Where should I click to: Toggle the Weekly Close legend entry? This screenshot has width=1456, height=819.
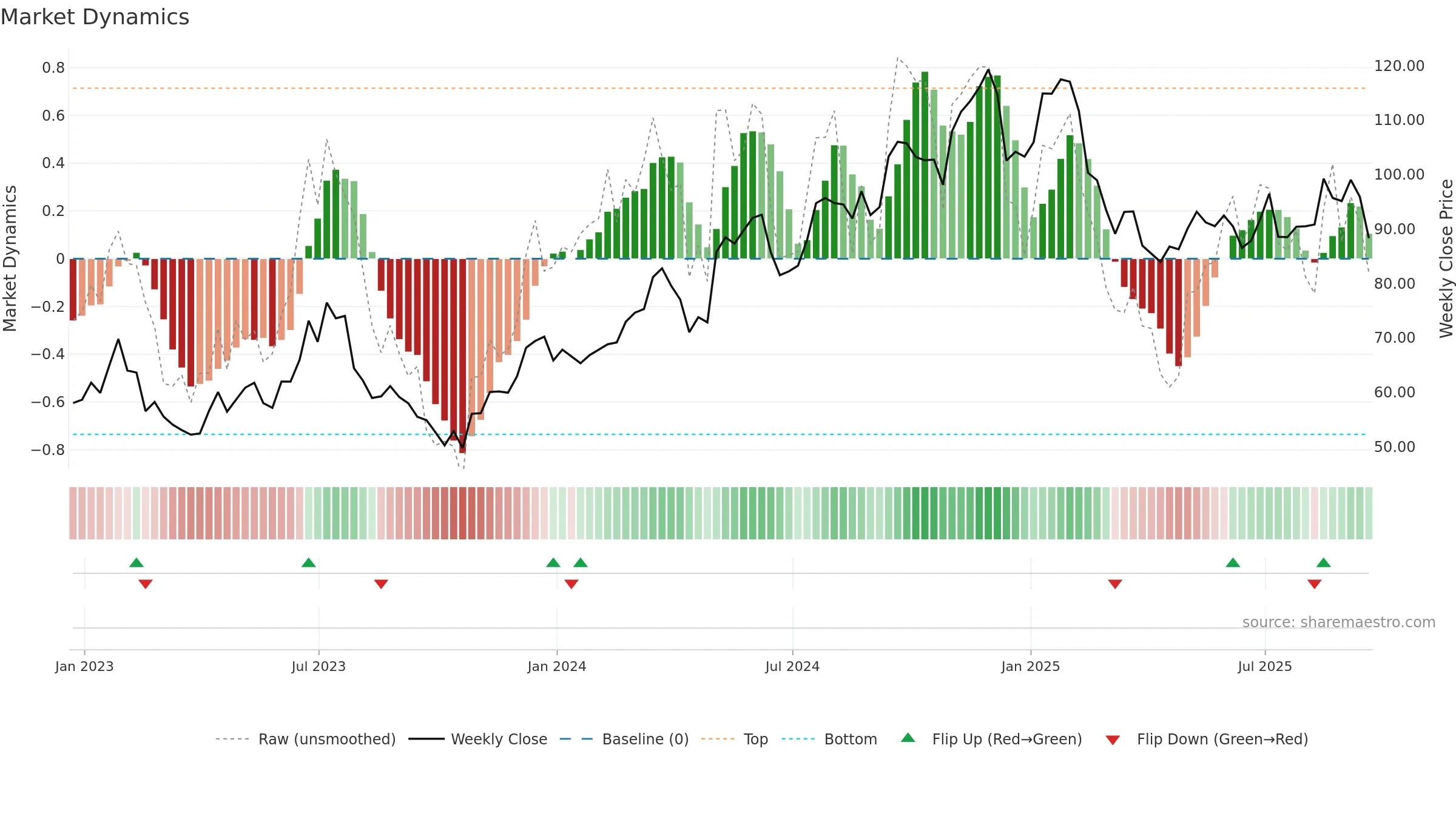click(478, 739)
